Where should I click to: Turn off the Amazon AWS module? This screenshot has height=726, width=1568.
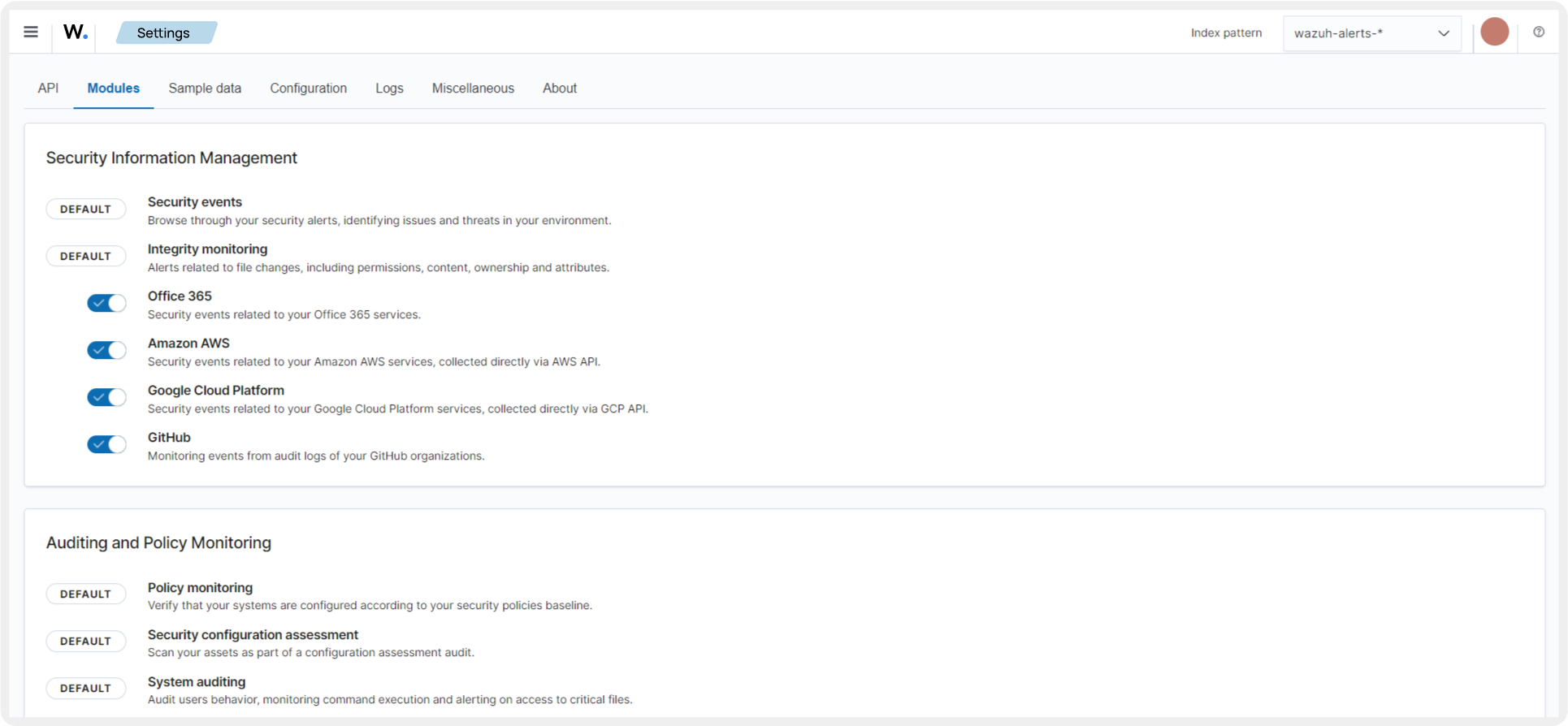point(106,351)
